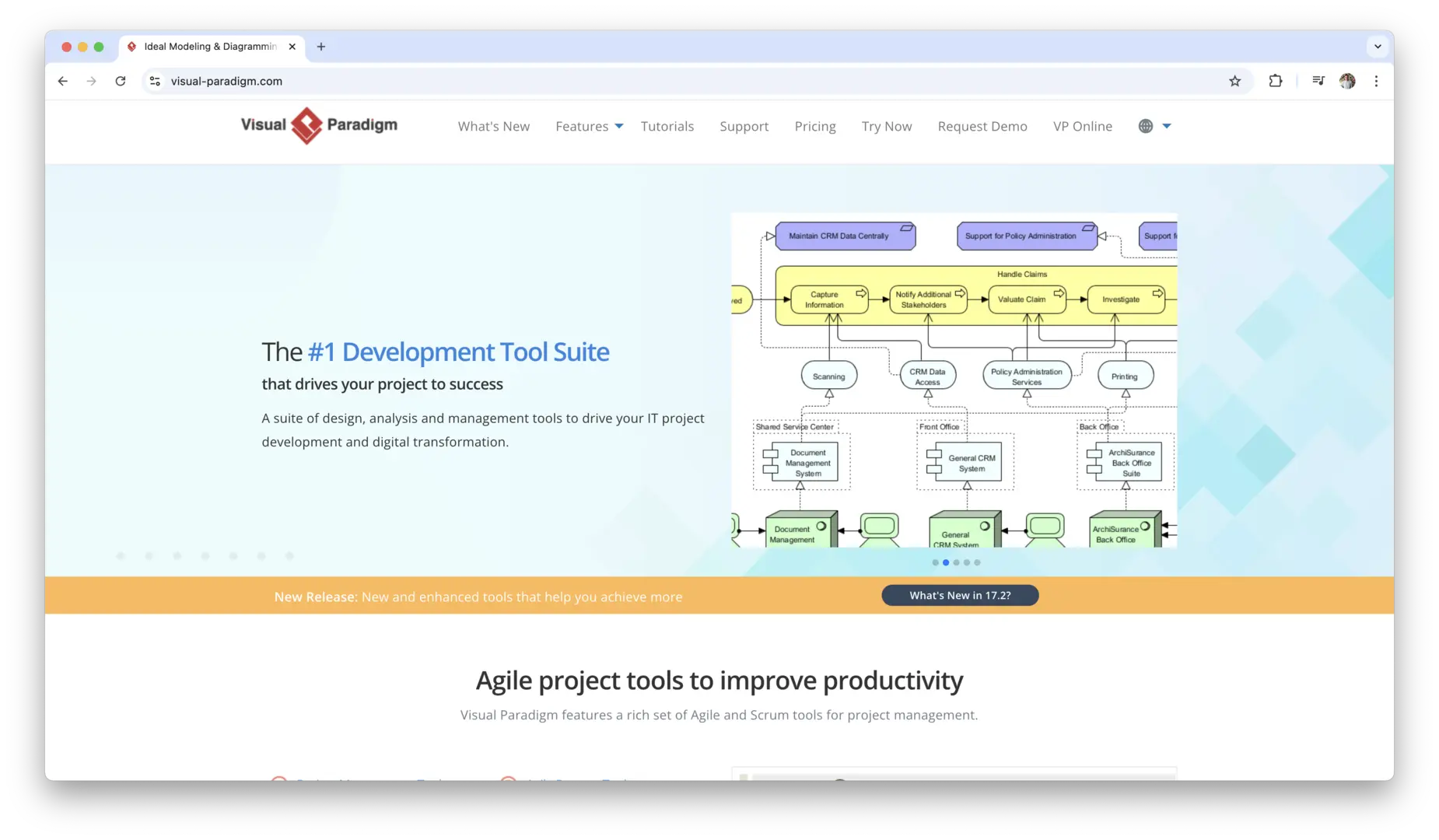1439x840 pixels.
Task: Click Request Demo link
Action: 982,126
